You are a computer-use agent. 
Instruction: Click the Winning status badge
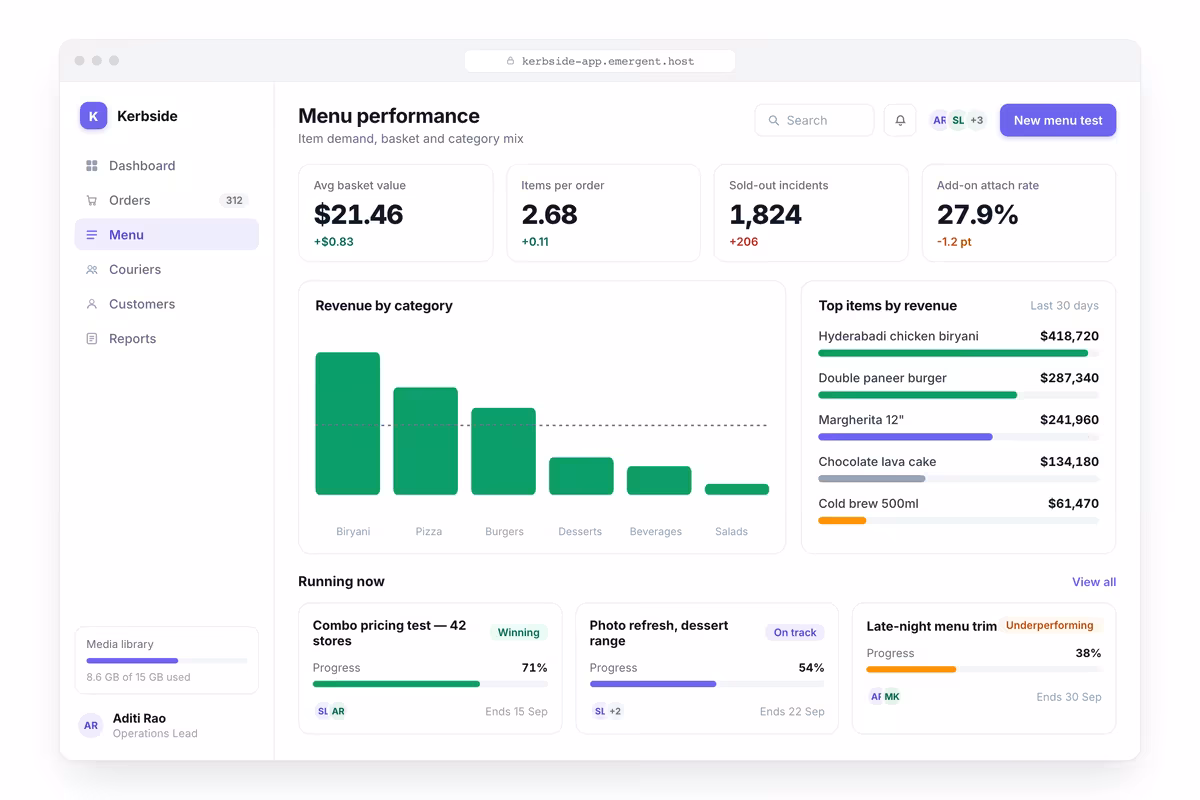point(518,632)
